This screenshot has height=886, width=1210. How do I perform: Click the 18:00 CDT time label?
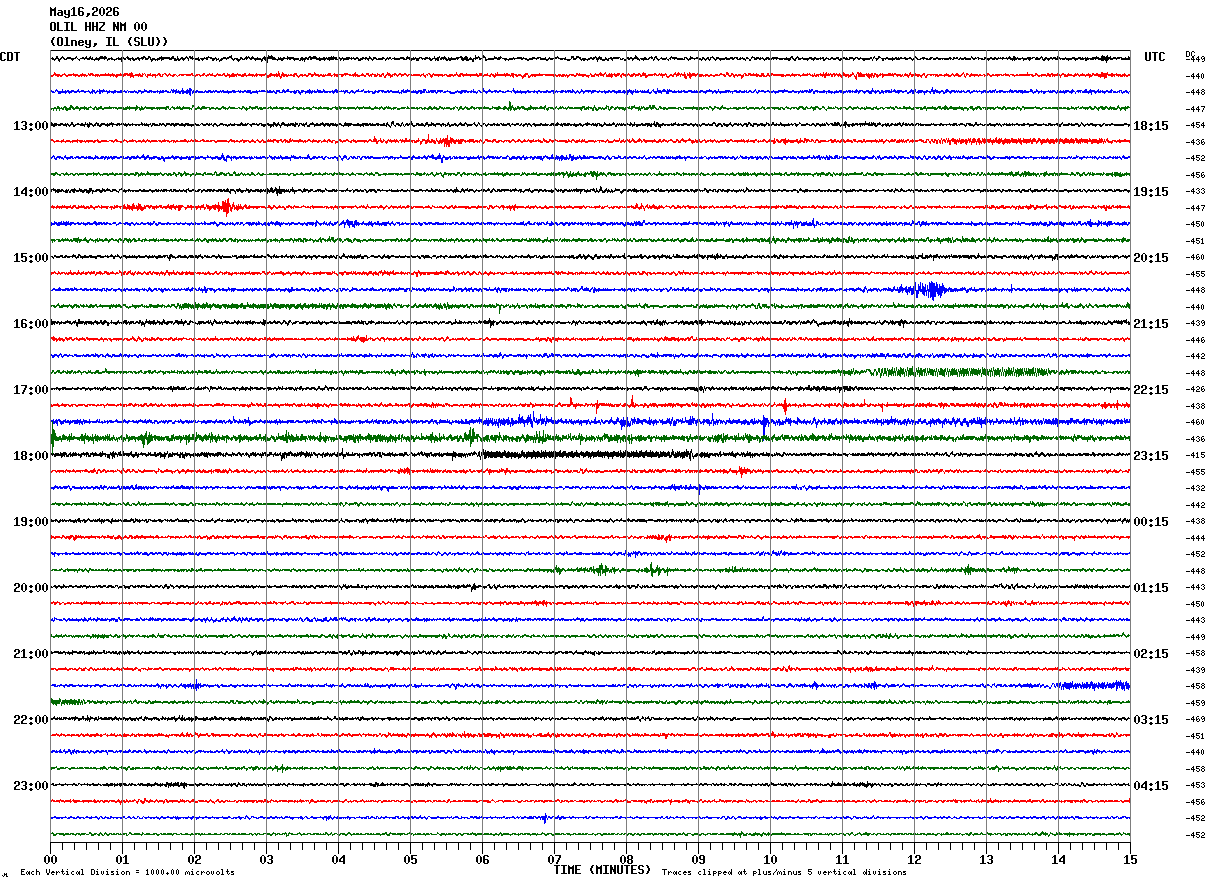(31, 456)
